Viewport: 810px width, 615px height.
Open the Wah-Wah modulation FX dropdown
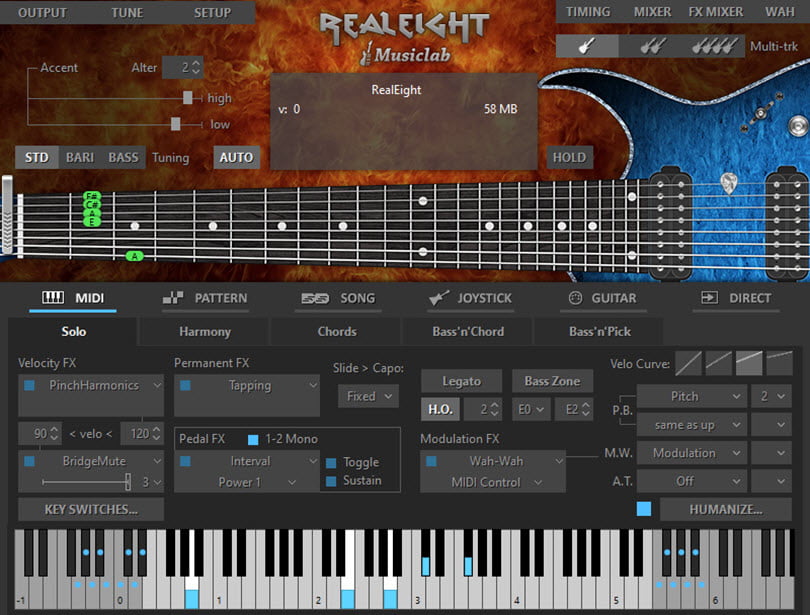(503, 461)
